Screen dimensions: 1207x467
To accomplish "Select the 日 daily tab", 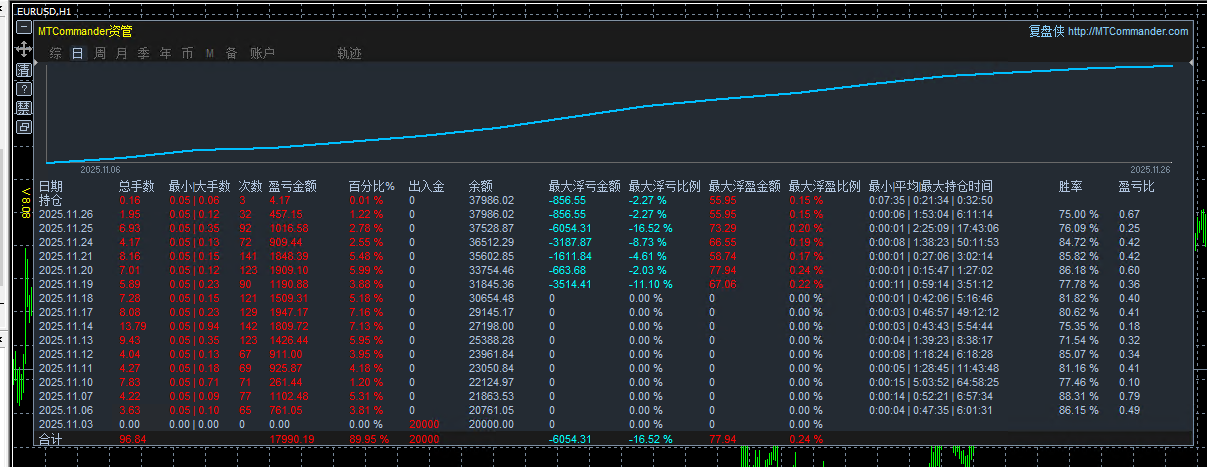I will (78, 53).
